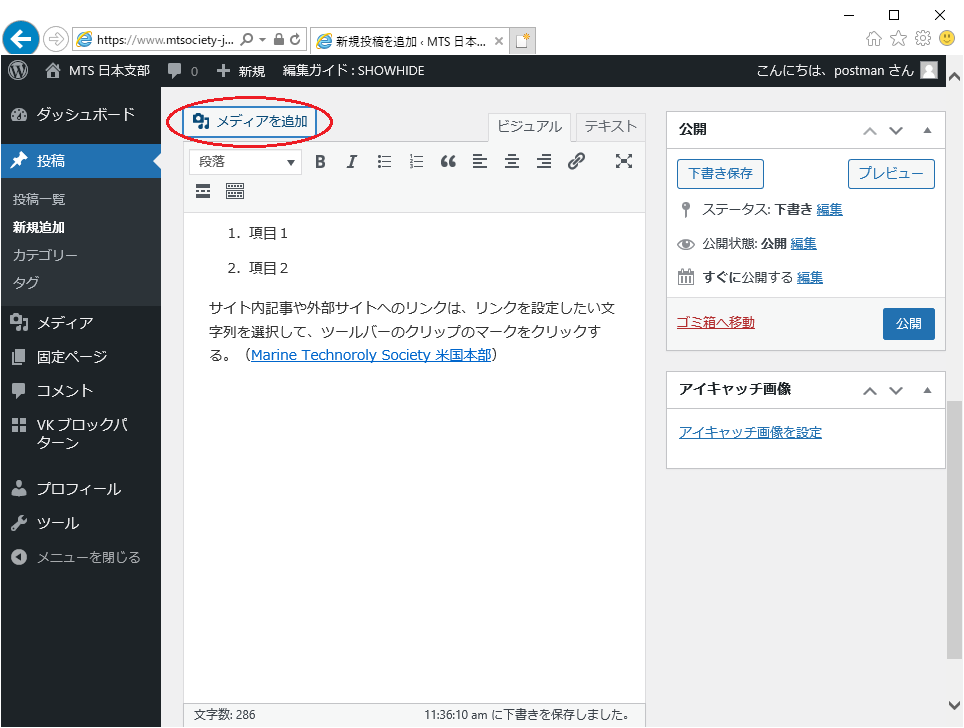Collapse the 公開 panel with its triangle toggle
The height and width of the screenshot is (728, 964).
click(927, 130)
